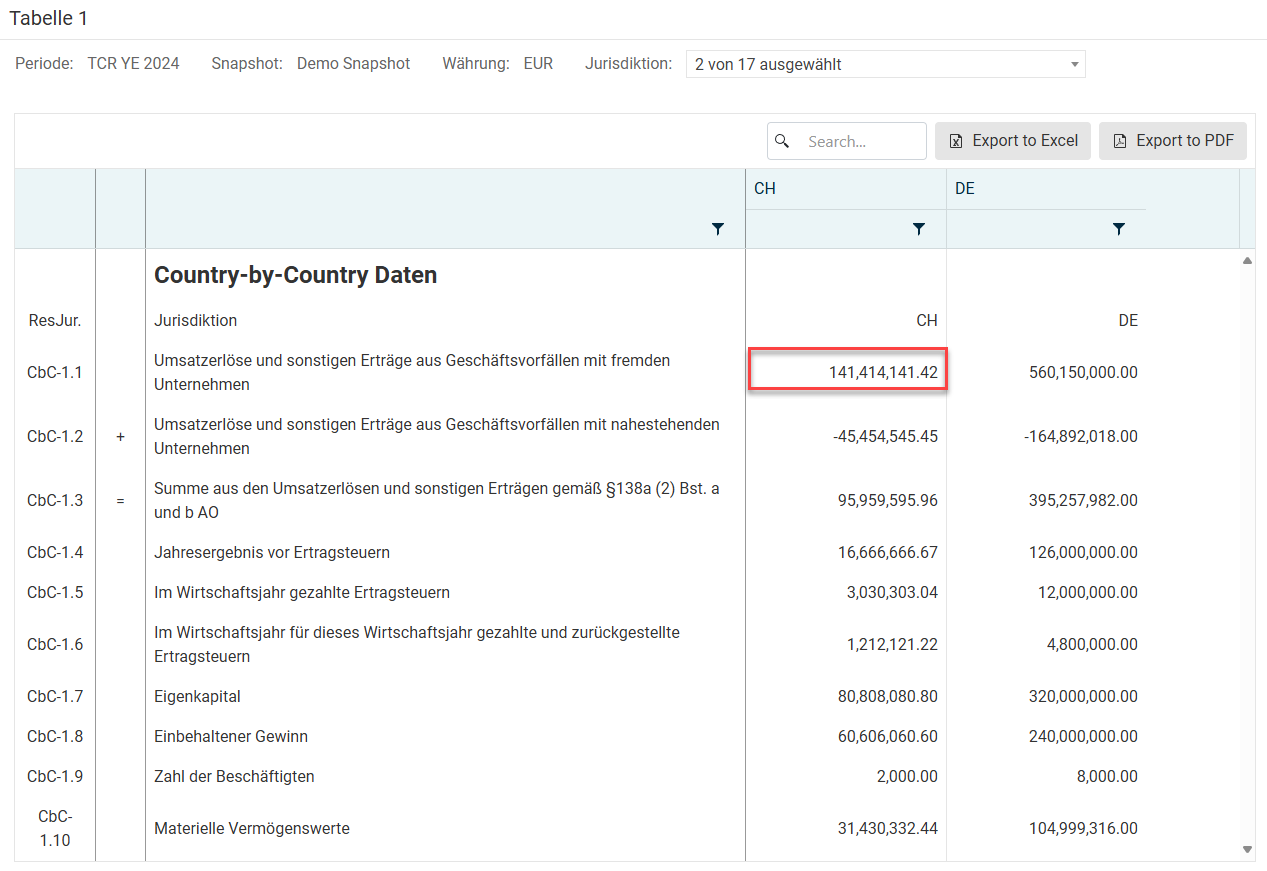The width and height of the screenshot is (1267, 871).
Task: Click the Eigenkapital row label
Action: pyautogui.click(x=197, y=696)
